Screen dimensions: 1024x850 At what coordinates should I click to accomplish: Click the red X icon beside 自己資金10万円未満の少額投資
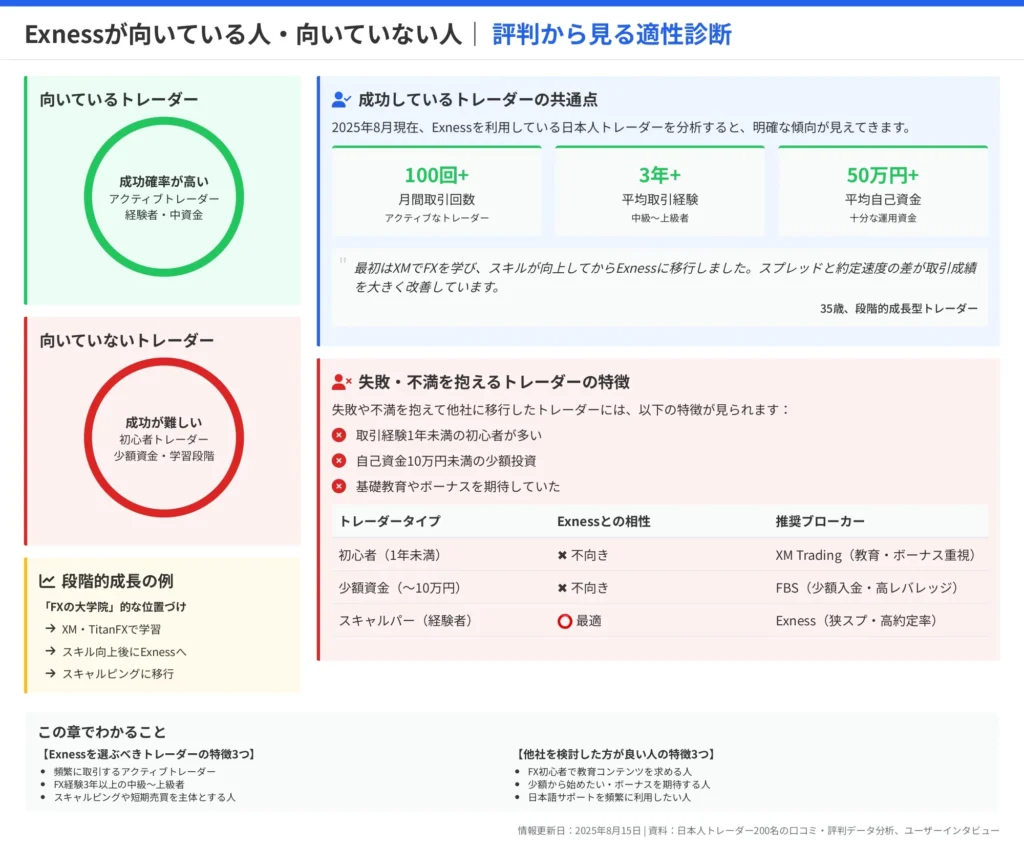coord(339,461)
